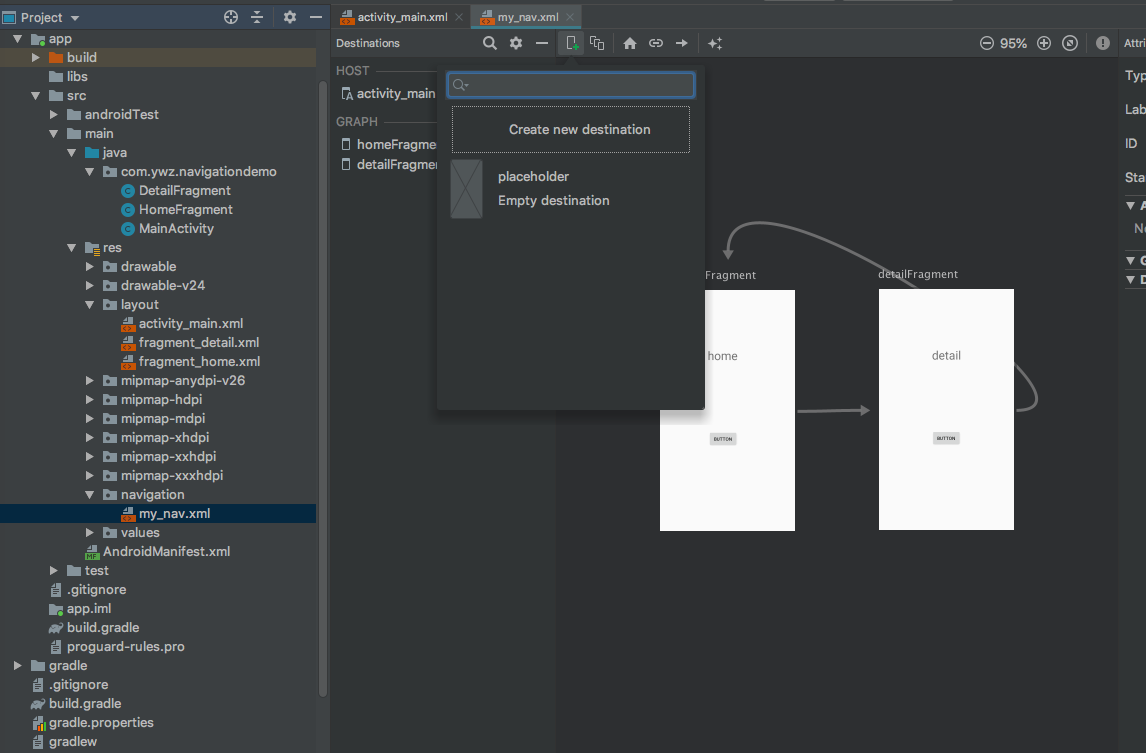The height and width of the screenshot is (753, 1146).
Task: Select fragment_home.xml file
Action: (191, 362)
